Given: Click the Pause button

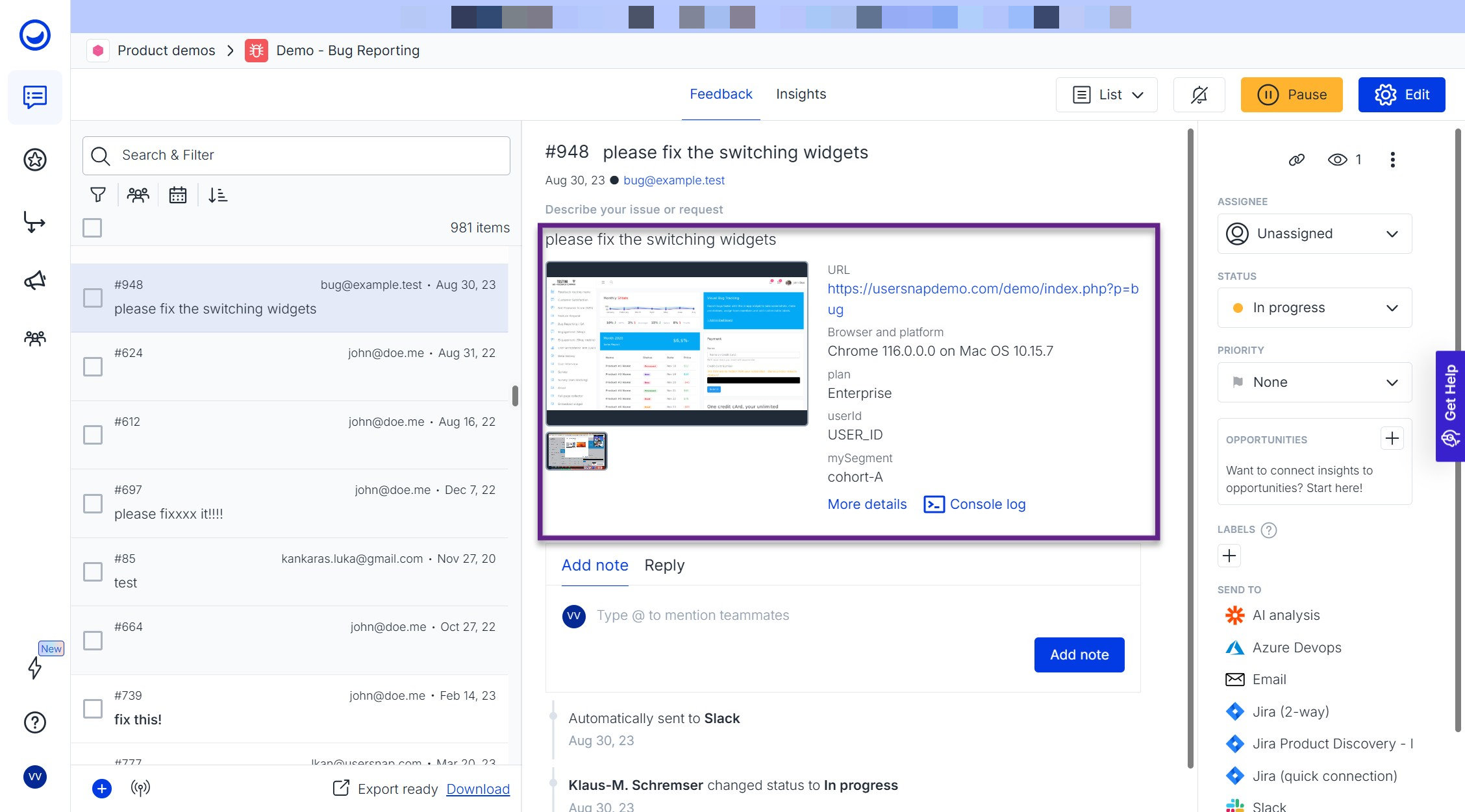Looking at the screenshot, I should (x=1291, y=95).
